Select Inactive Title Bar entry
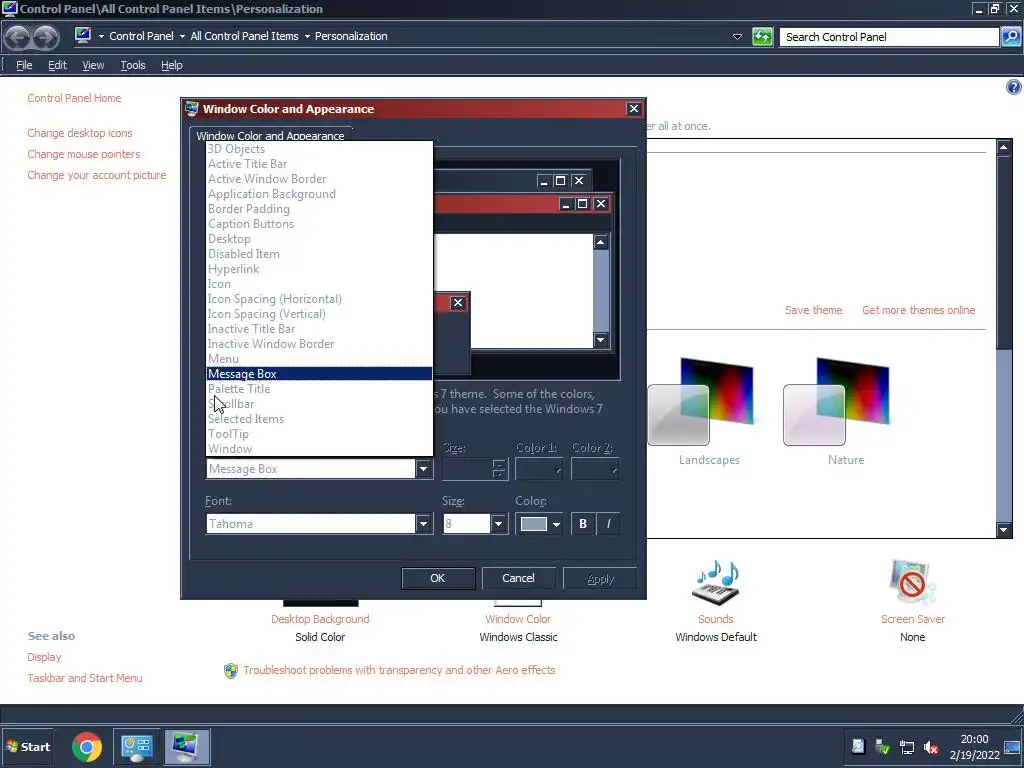1024x768 pixels. (x=319, y=329)
